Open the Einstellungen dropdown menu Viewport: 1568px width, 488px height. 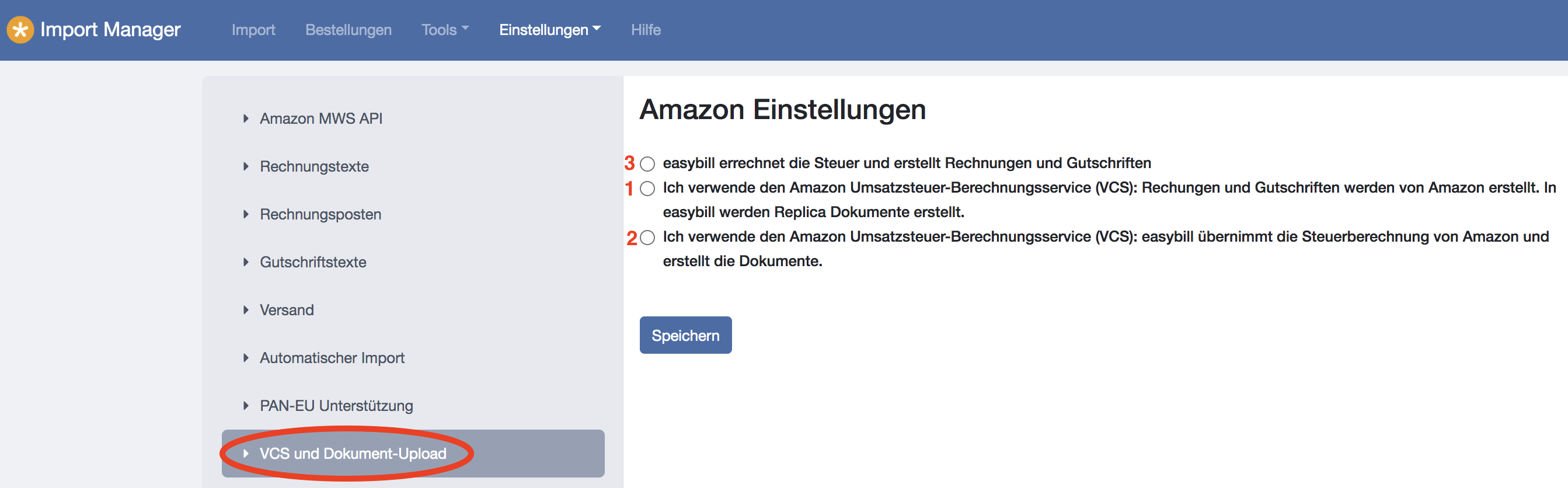(550, 30)
